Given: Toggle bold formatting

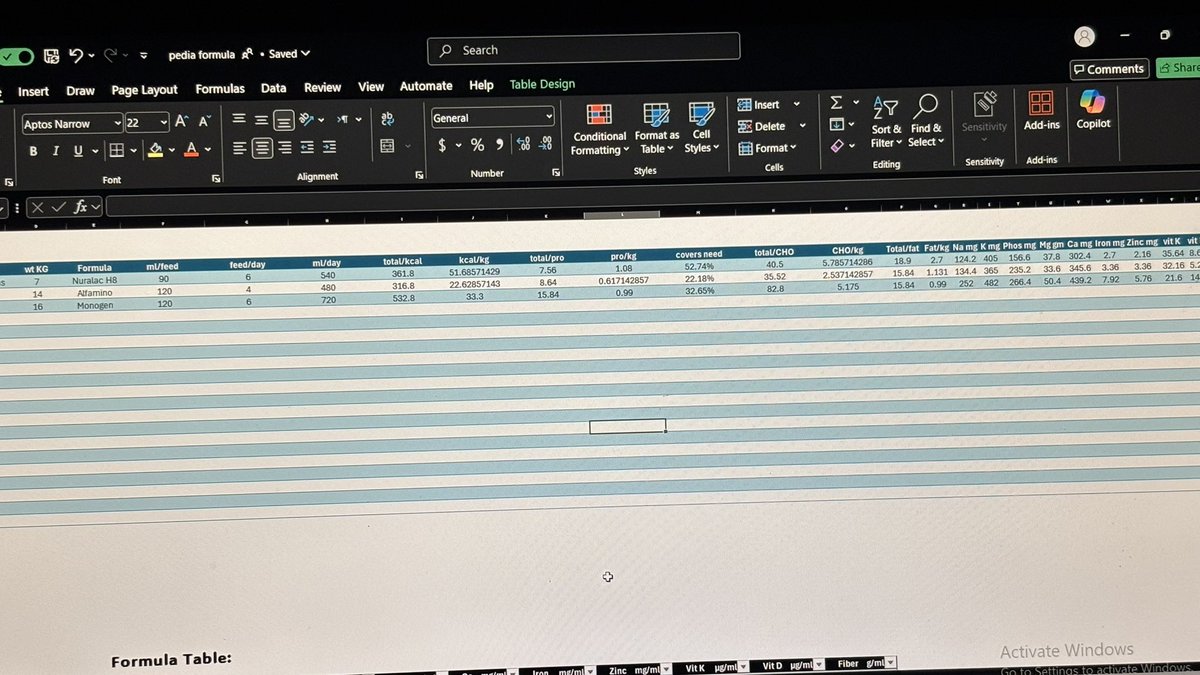Looking at the screenshot, I should pyautogui.click(x=33, y=151).
